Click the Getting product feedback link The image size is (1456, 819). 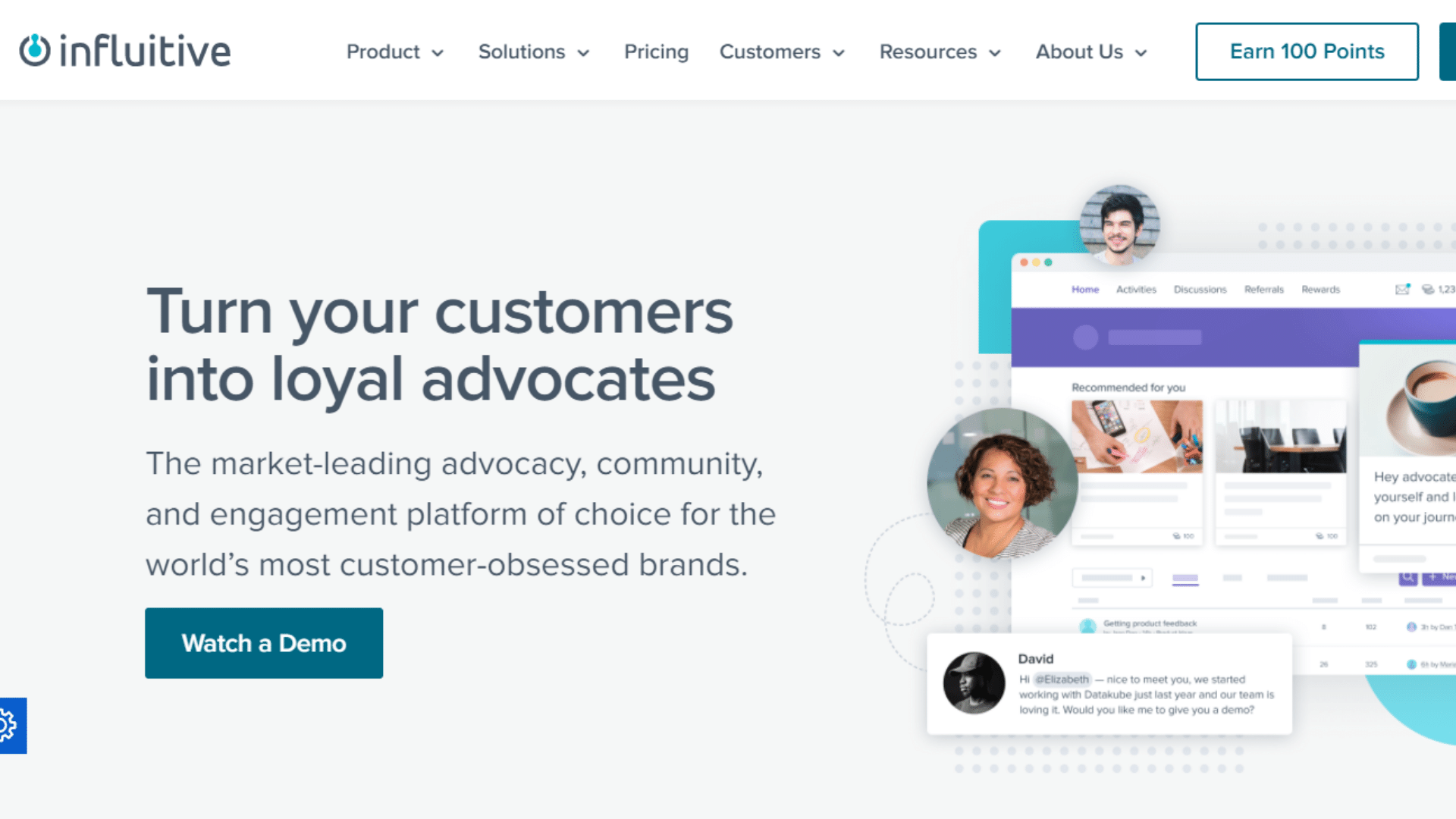1148,622
